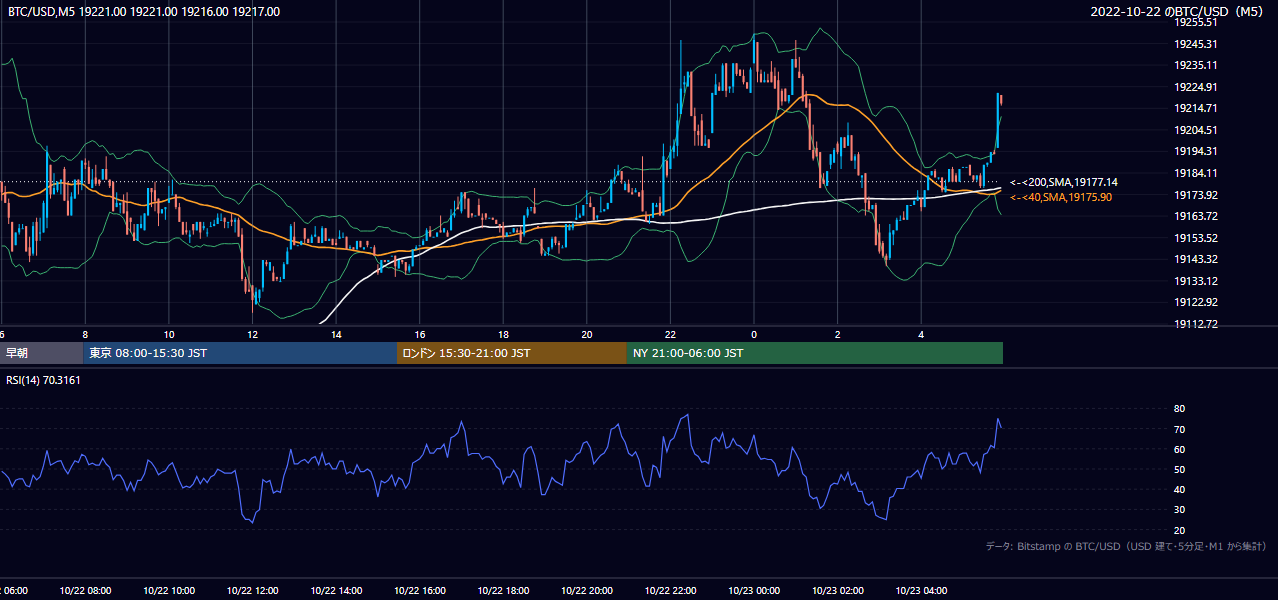Select the 19214.71 price axis label

[x=1195, y=108]
